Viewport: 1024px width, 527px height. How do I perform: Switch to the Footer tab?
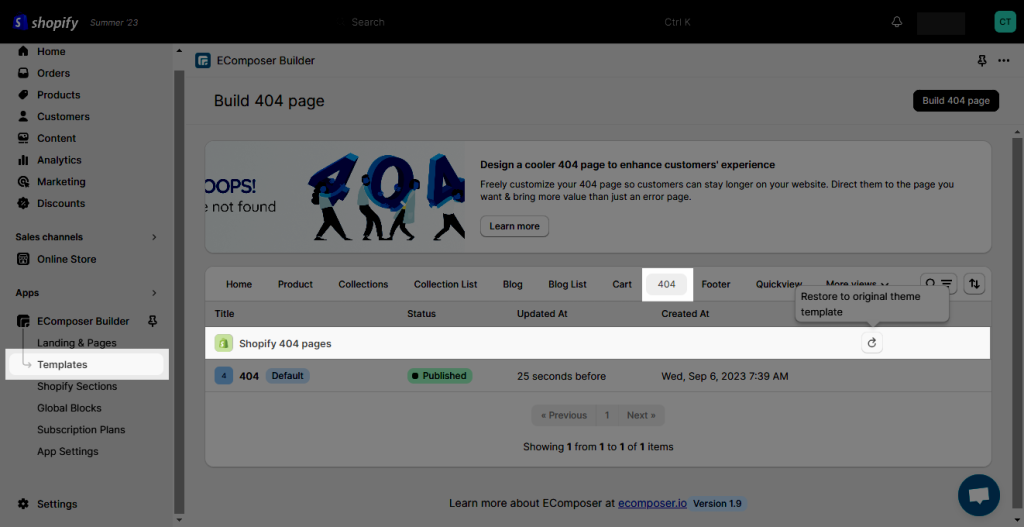coord(716,284)
